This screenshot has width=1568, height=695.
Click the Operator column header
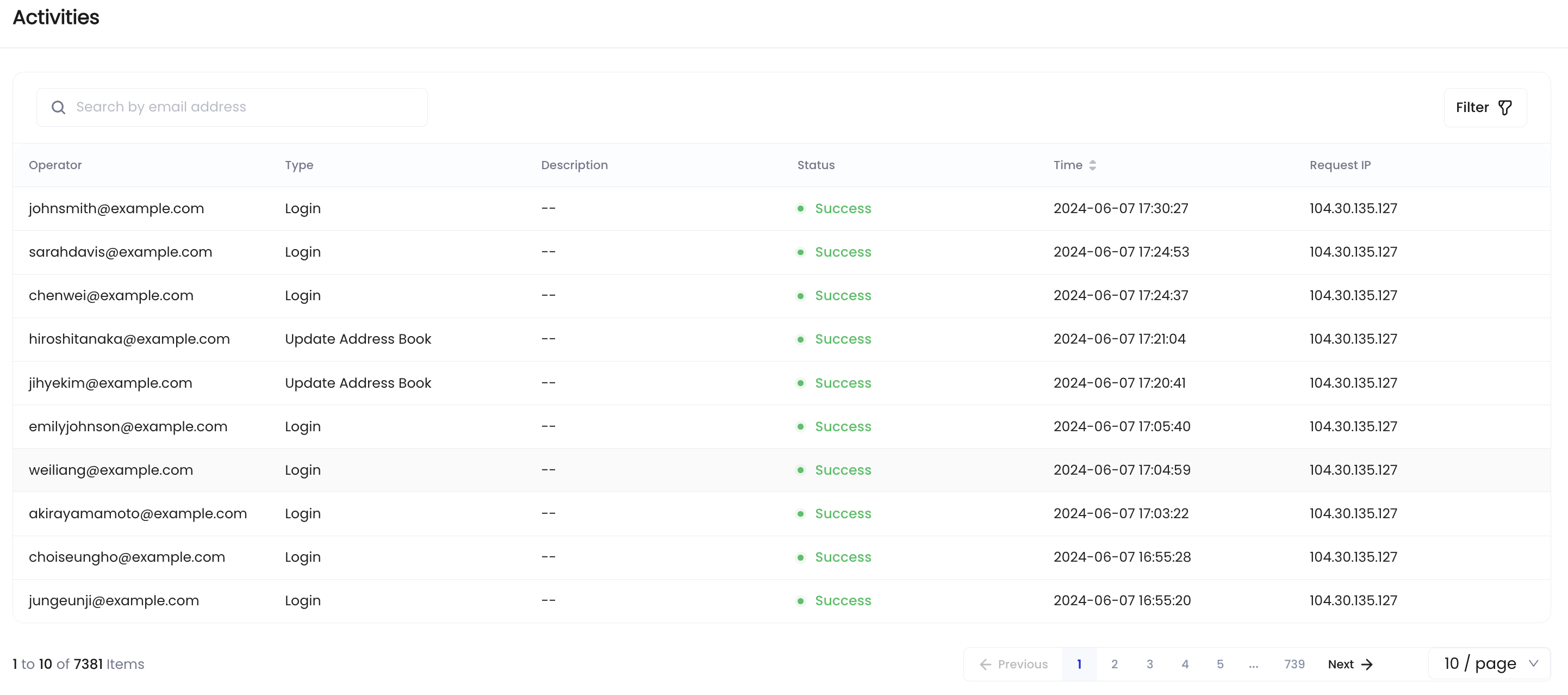[x=55, y=165]
